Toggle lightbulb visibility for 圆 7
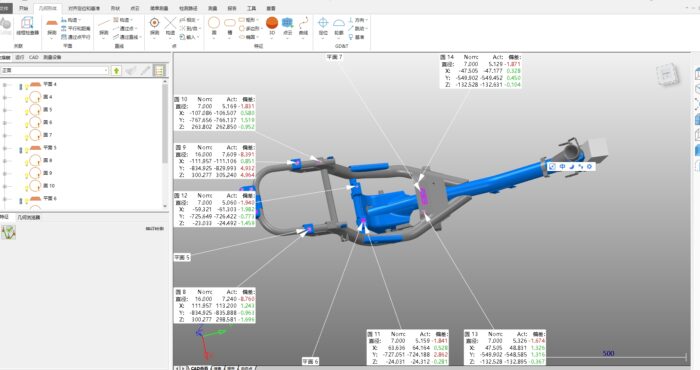The width and height of the screenshot is (700, 370). coord(26,136)
